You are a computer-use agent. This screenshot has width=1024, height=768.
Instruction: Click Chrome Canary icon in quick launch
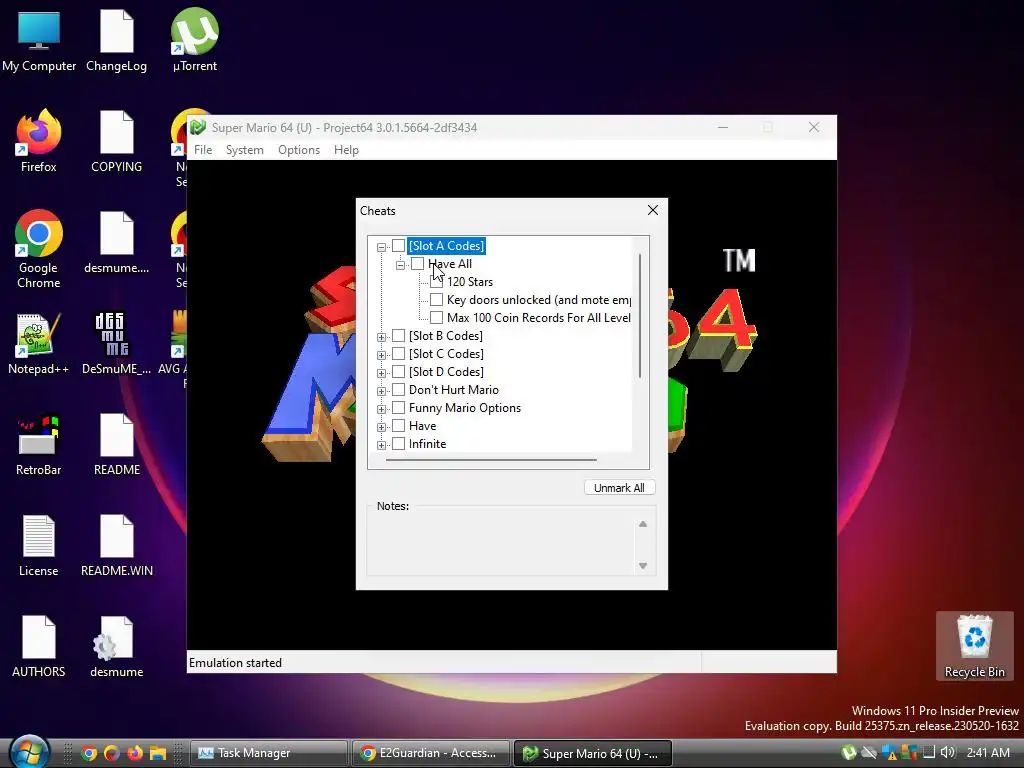click(112, 753)
